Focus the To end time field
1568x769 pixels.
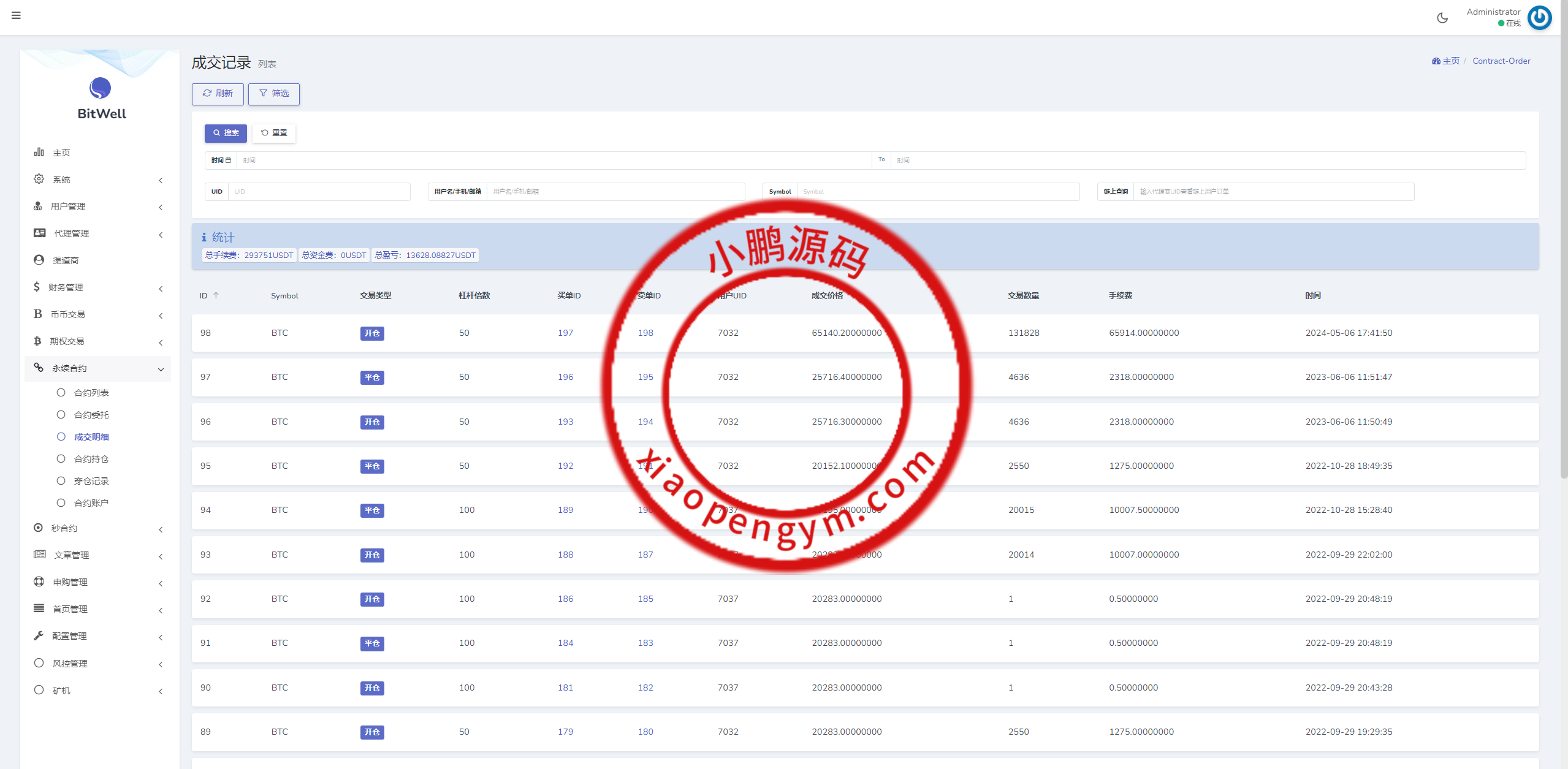1208,161
